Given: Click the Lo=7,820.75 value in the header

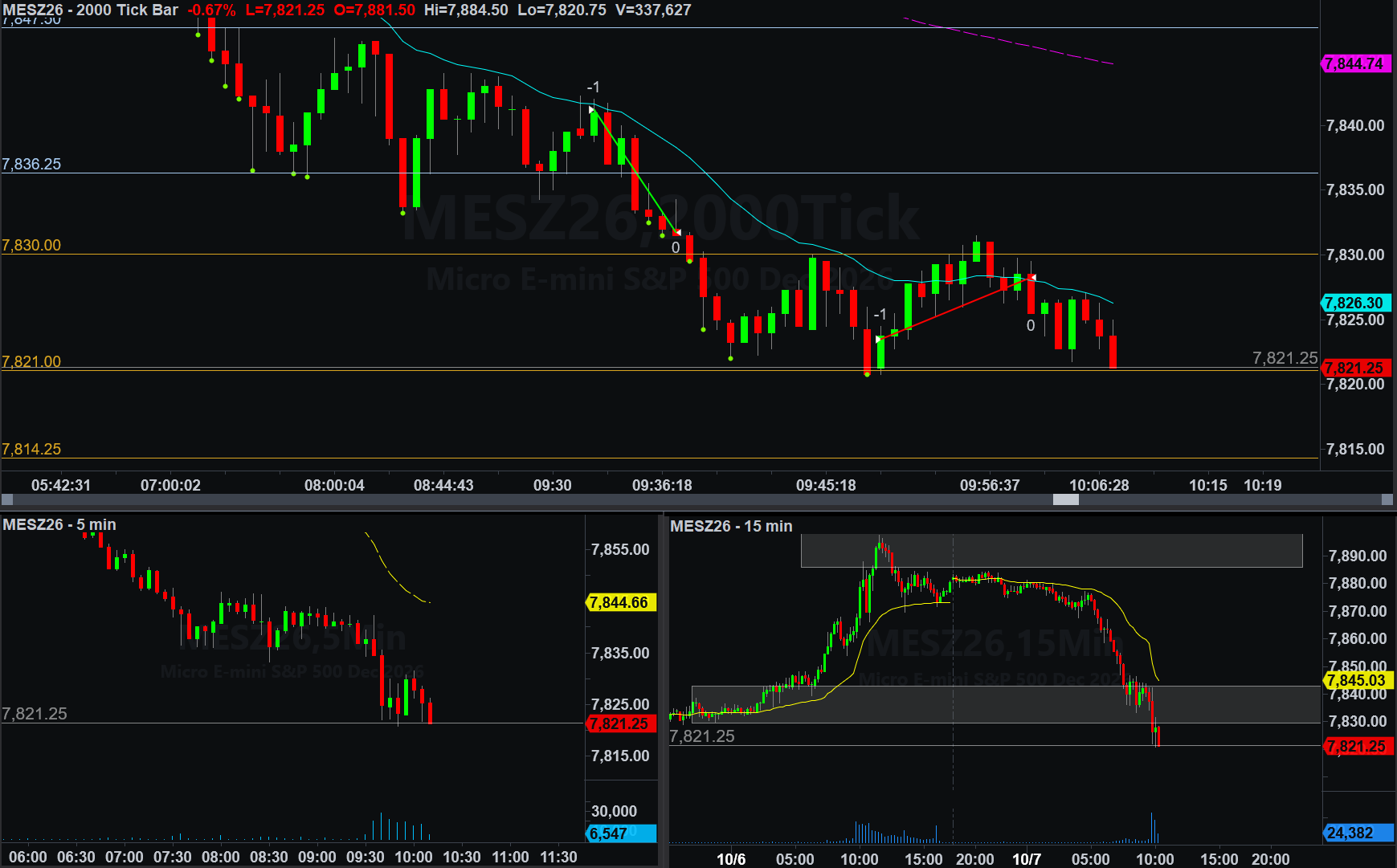Looking at the screenshot, I should pyautogui.click(x=562, y=10).
